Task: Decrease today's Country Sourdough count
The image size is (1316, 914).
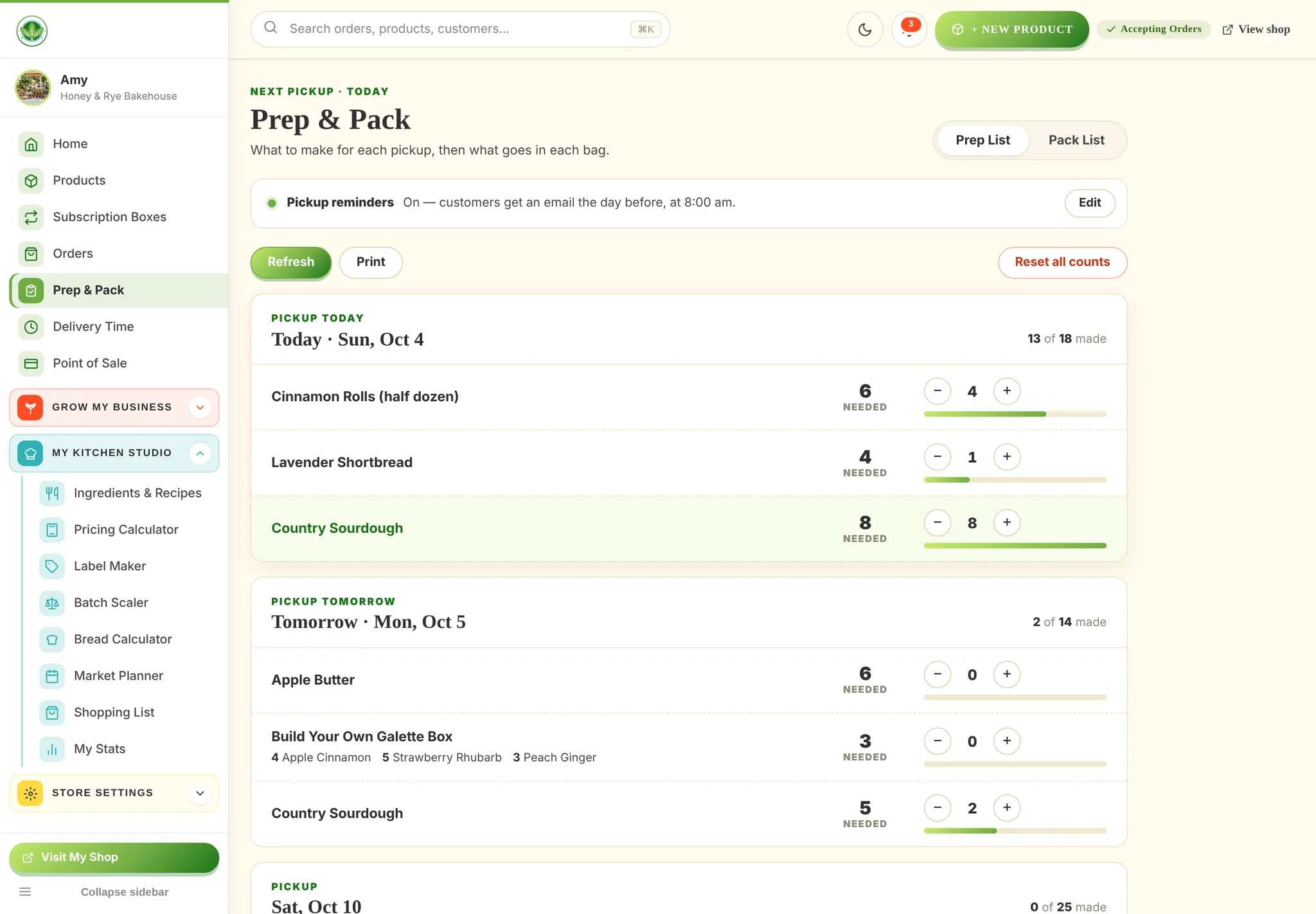Action: click(938, 523)
